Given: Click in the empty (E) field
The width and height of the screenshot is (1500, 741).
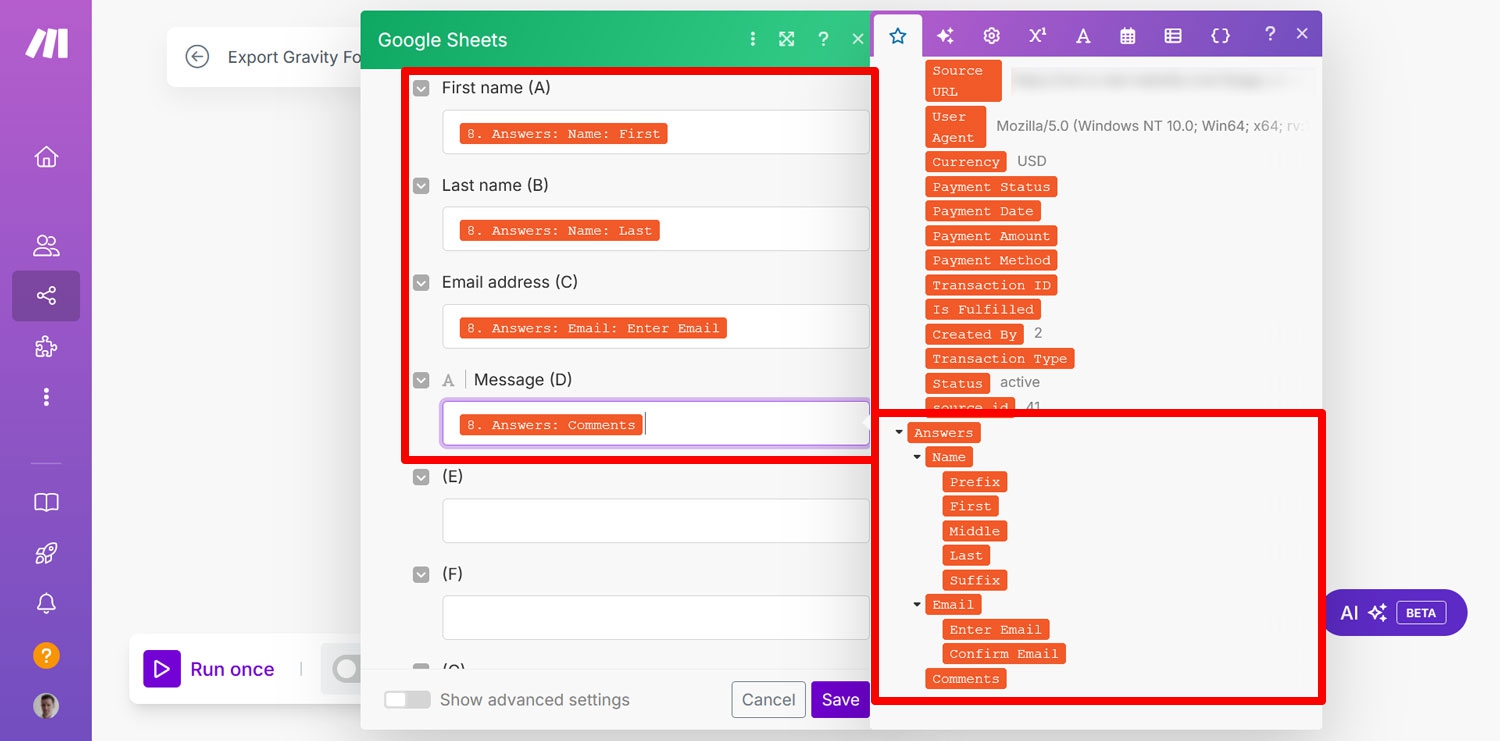Looking at the screenshot, I should coord(656,521).
